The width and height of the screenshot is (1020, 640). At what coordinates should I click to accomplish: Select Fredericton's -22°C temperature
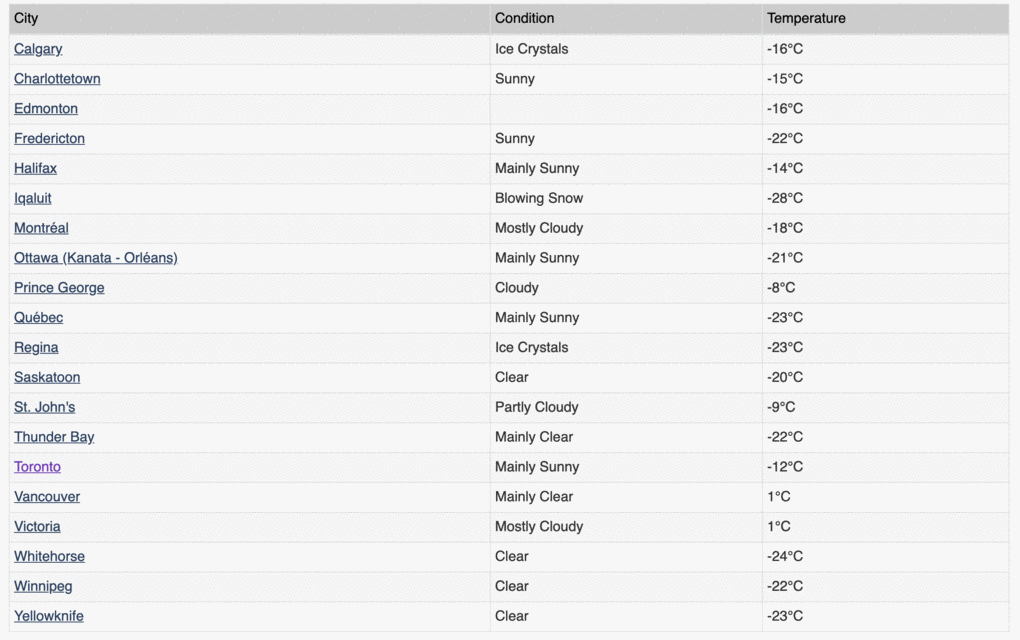(785, 139)
